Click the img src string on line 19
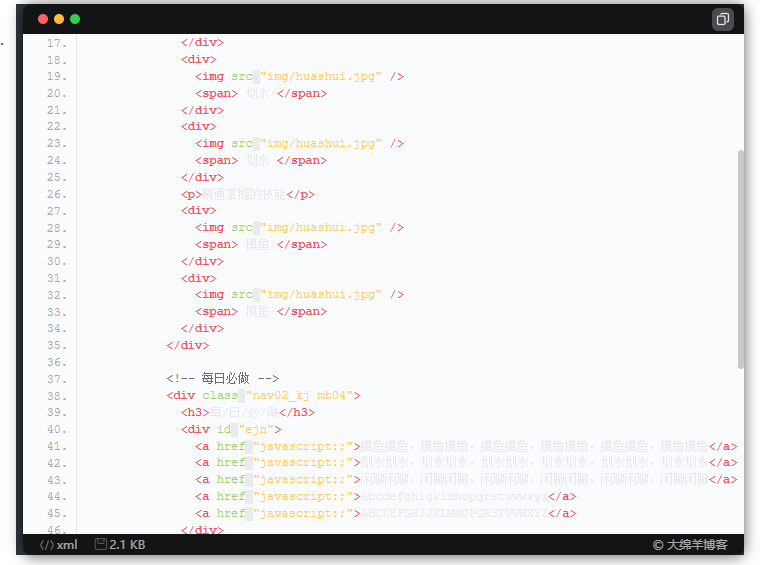The image size is (769, 565). [321, 77]
